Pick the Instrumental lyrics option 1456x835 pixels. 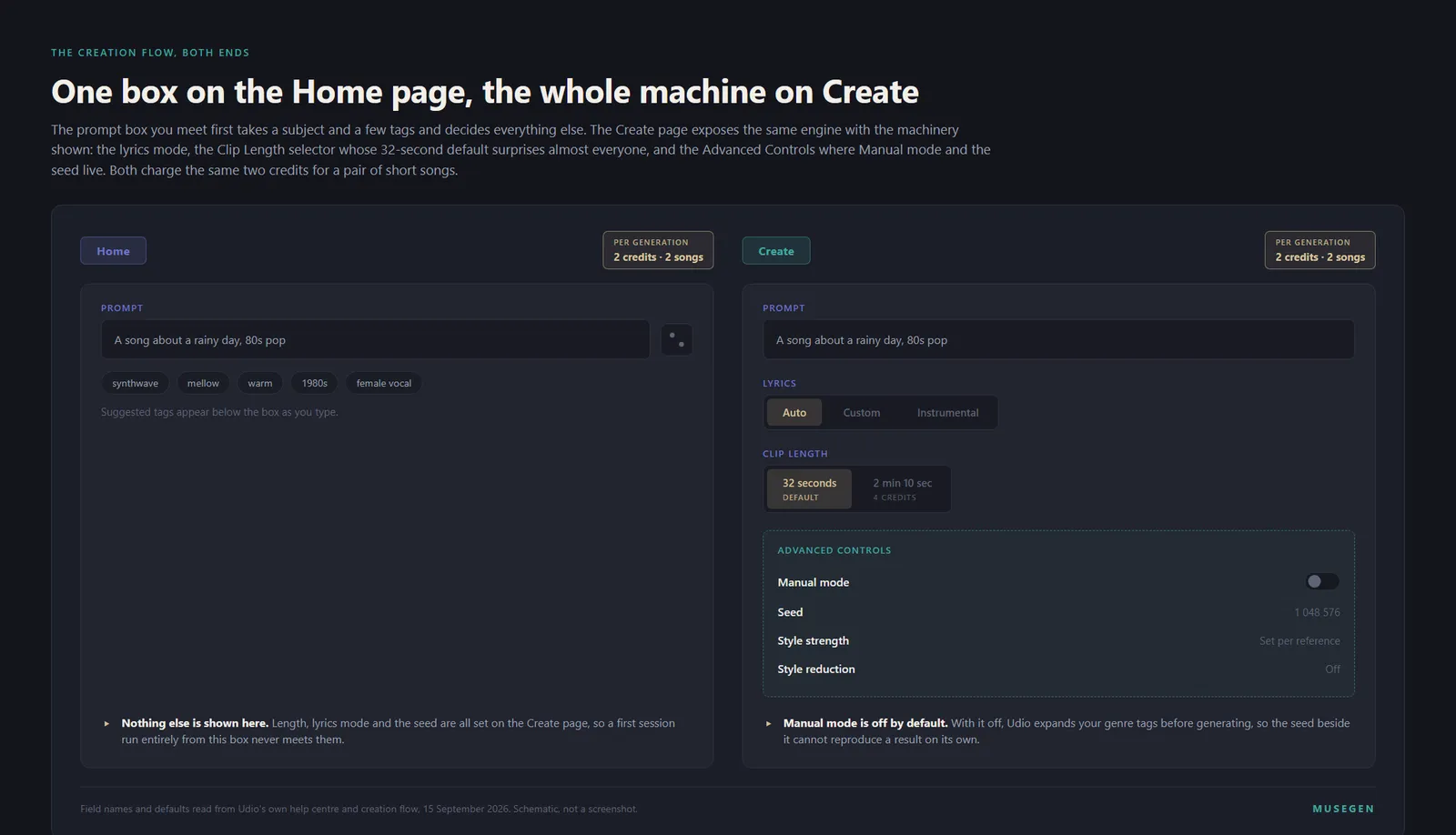[947, 412]
